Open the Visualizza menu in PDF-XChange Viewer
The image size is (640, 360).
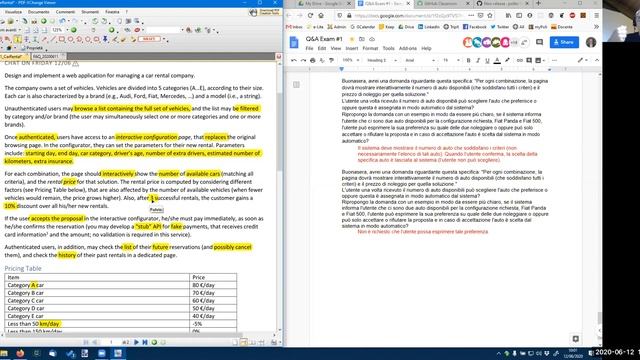pos(13,12)
